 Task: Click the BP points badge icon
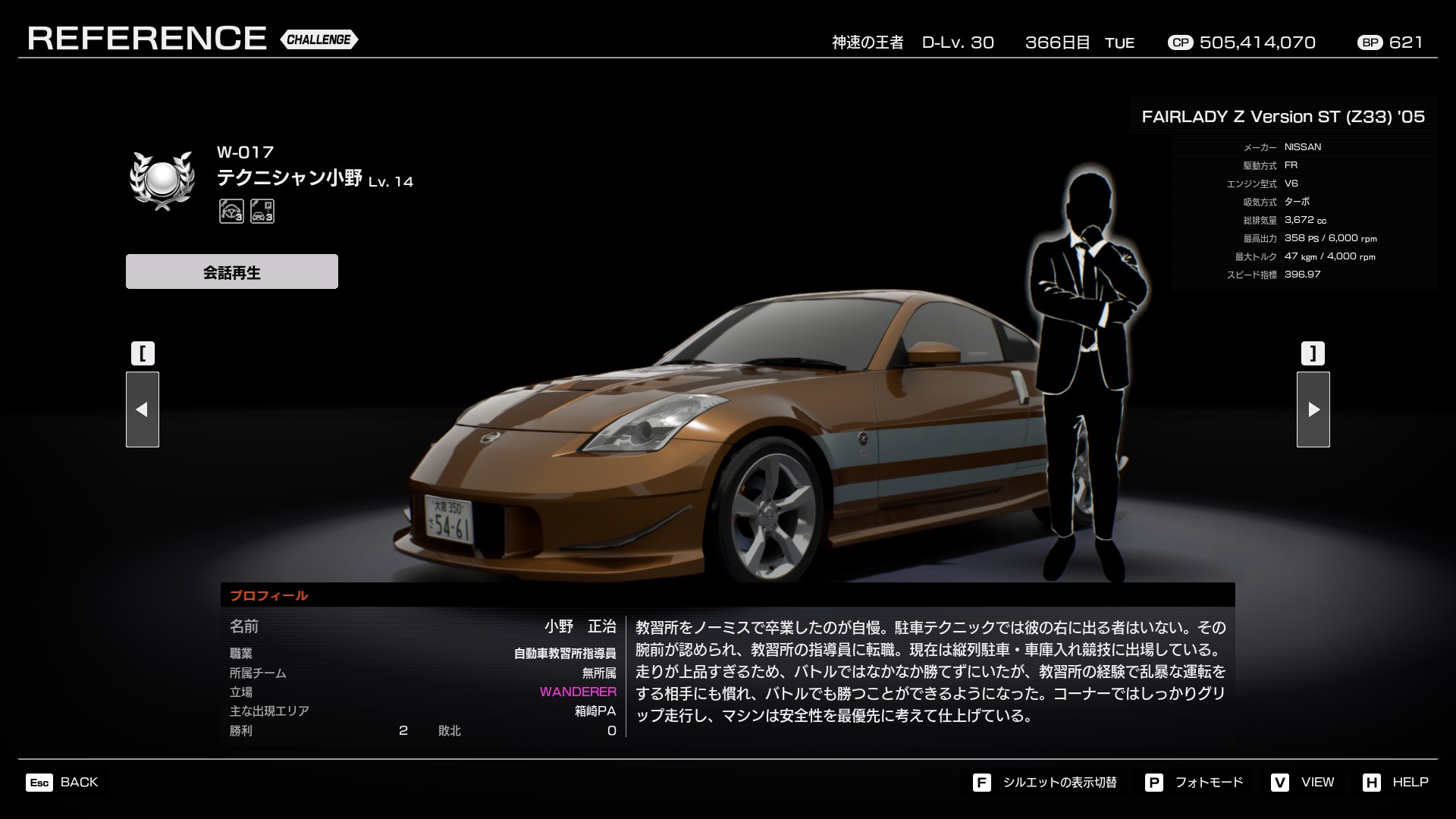point(1370,42)
